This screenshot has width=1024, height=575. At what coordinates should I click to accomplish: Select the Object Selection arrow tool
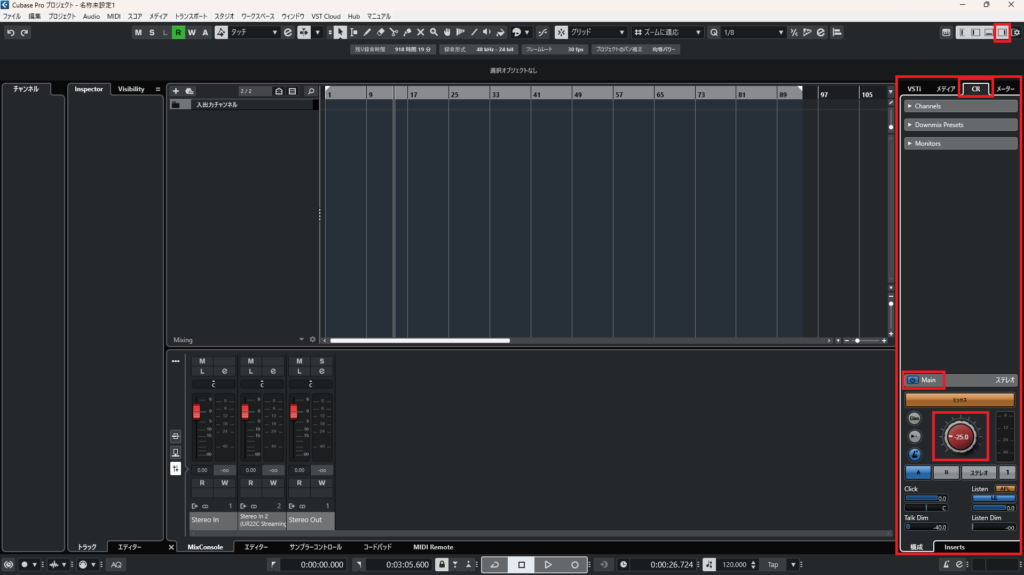(x=340, y=32)
